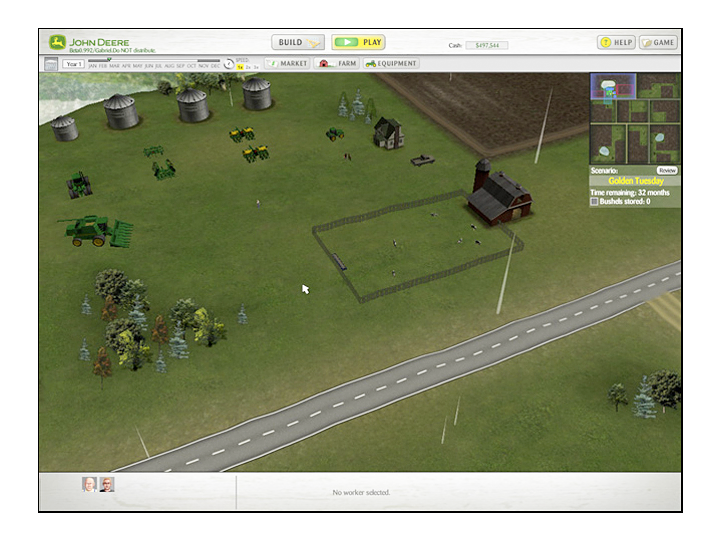Image resolution: width=720 pixels, height=540 pixels.
Task: Click the highlighted minimap viewport
Action: point(613,86)
